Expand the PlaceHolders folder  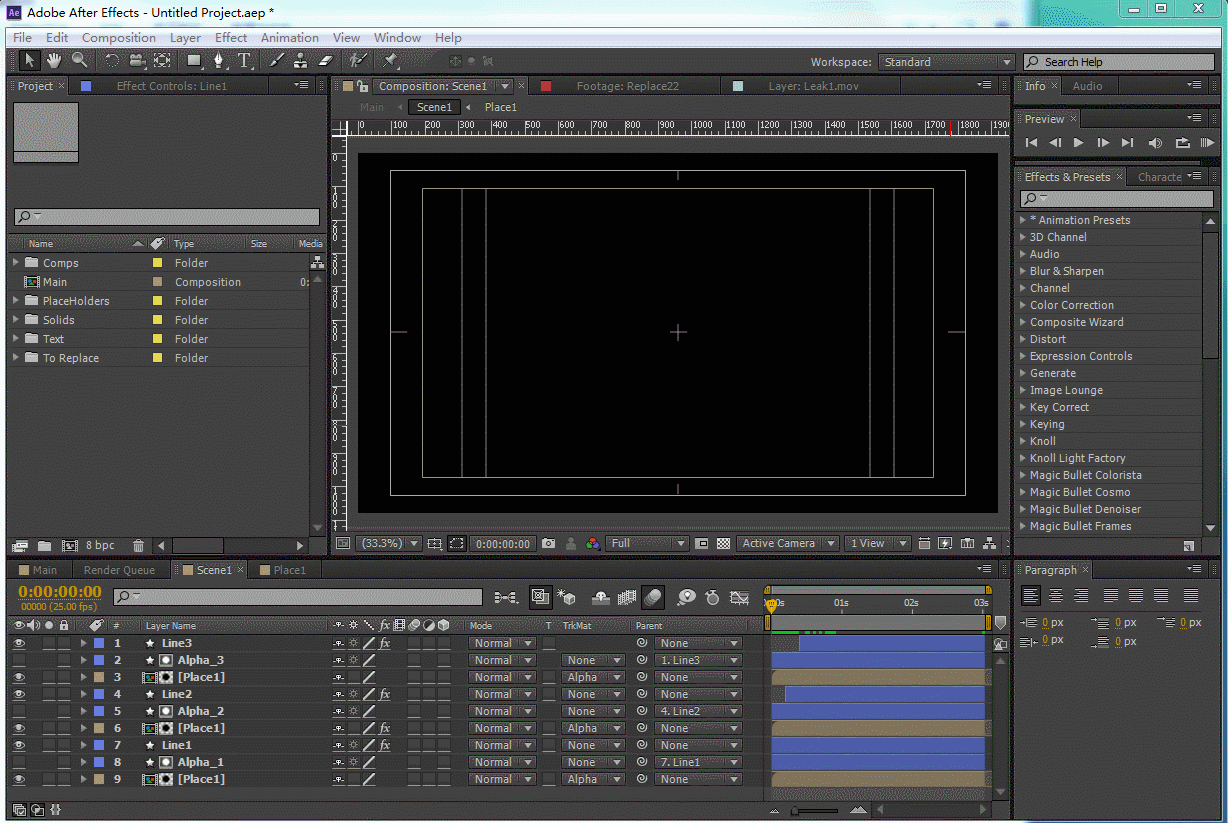click(x=16, y=301)
